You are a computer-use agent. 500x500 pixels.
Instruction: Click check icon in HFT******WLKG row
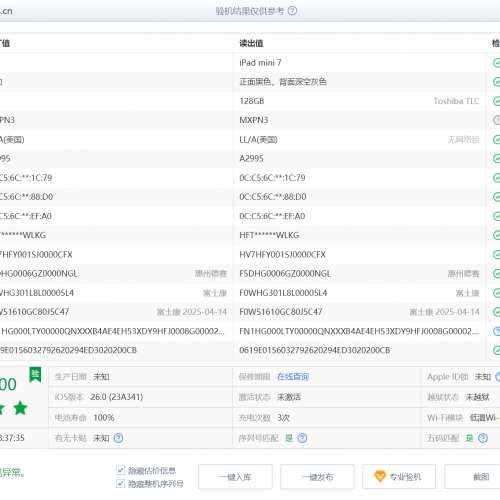(496, 235)
